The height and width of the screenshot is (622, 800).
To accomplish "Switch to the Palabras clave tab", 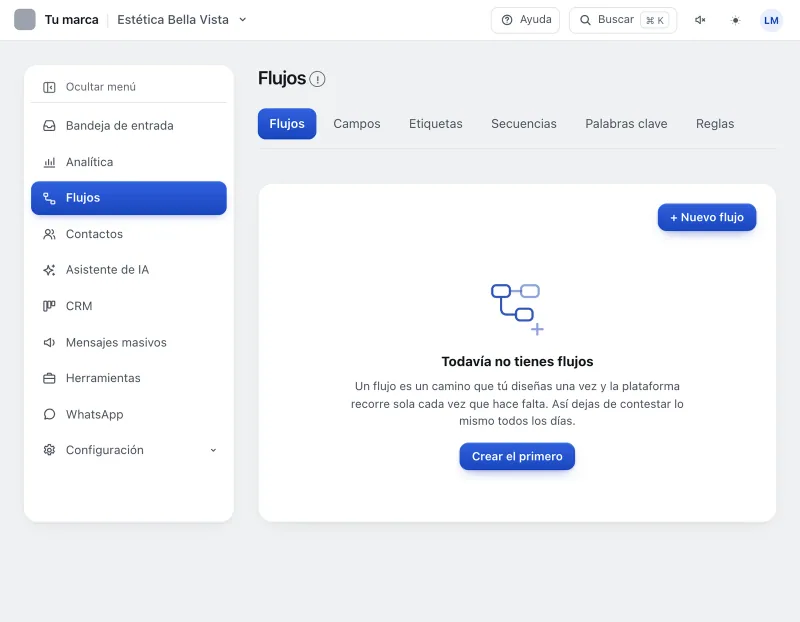I will pyautogui.click(x=626, y=124).
